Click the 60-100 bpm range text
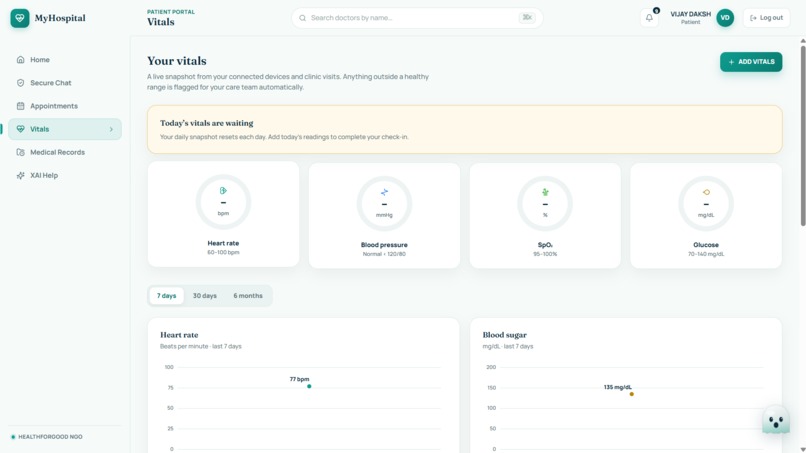 click(223, 252)
